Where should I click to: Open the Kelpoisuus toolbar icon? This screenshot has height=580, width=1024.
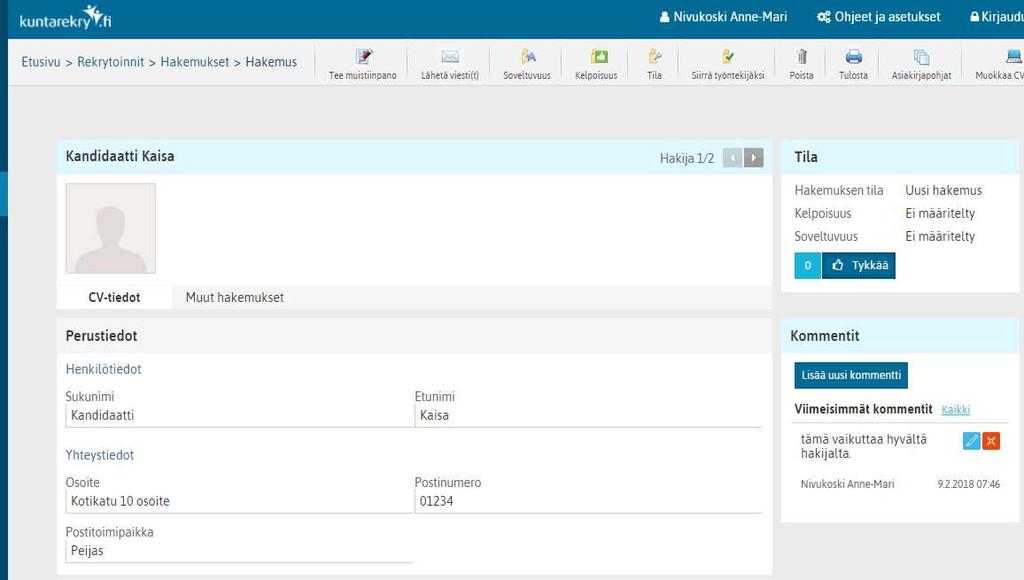click(x=599, y=57)
